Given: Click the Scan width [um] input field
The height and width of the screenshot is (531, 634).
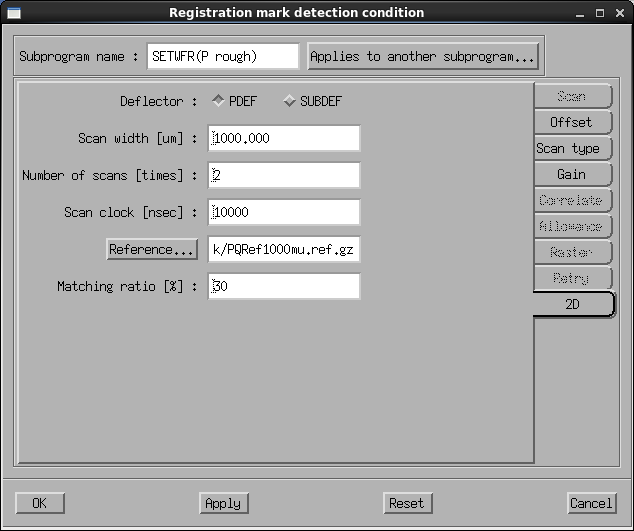Looking at the screenshot, I should coord(284,139).
